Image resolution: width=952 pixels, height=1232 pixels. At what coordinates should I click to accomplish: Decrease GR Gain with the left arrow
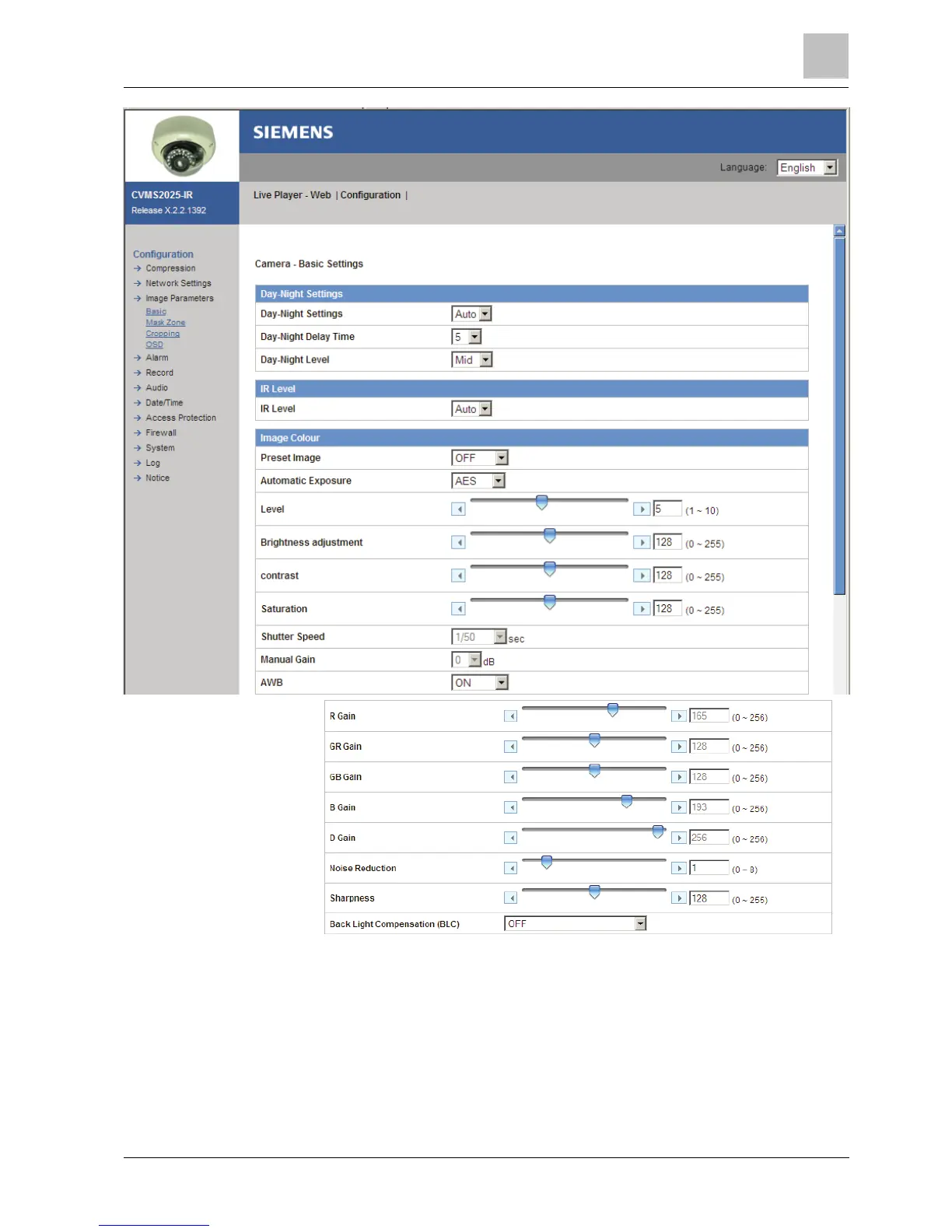[x=511, y=747]
